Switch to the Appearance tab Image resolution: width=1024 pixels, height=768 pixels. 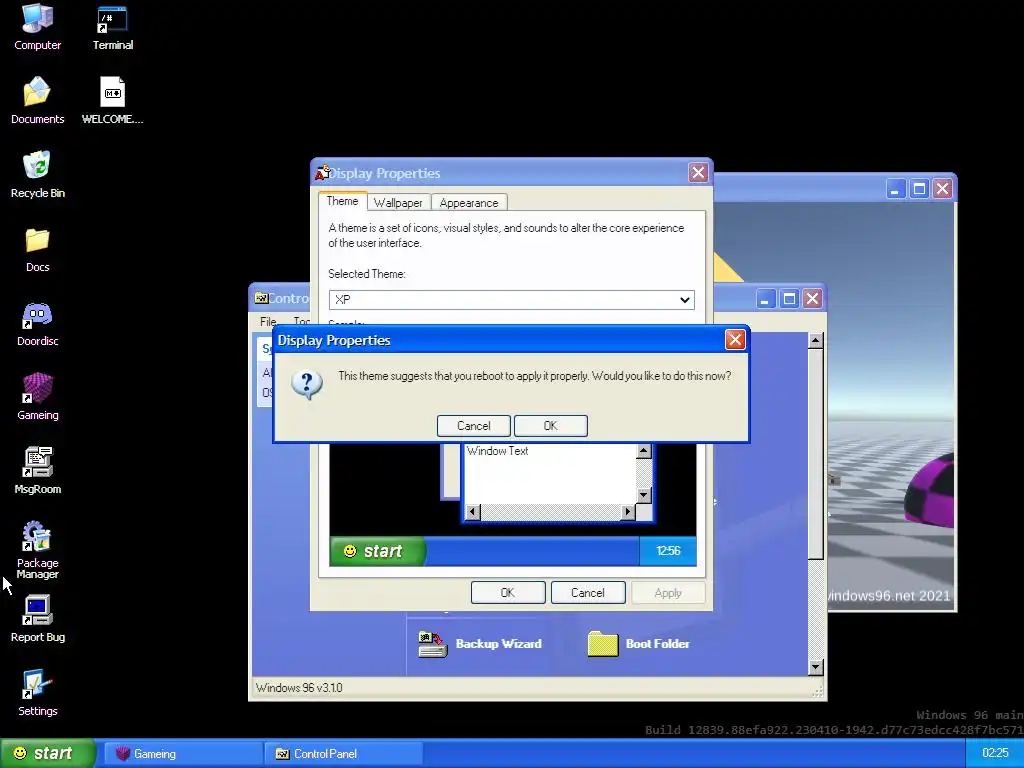(469, 202)
